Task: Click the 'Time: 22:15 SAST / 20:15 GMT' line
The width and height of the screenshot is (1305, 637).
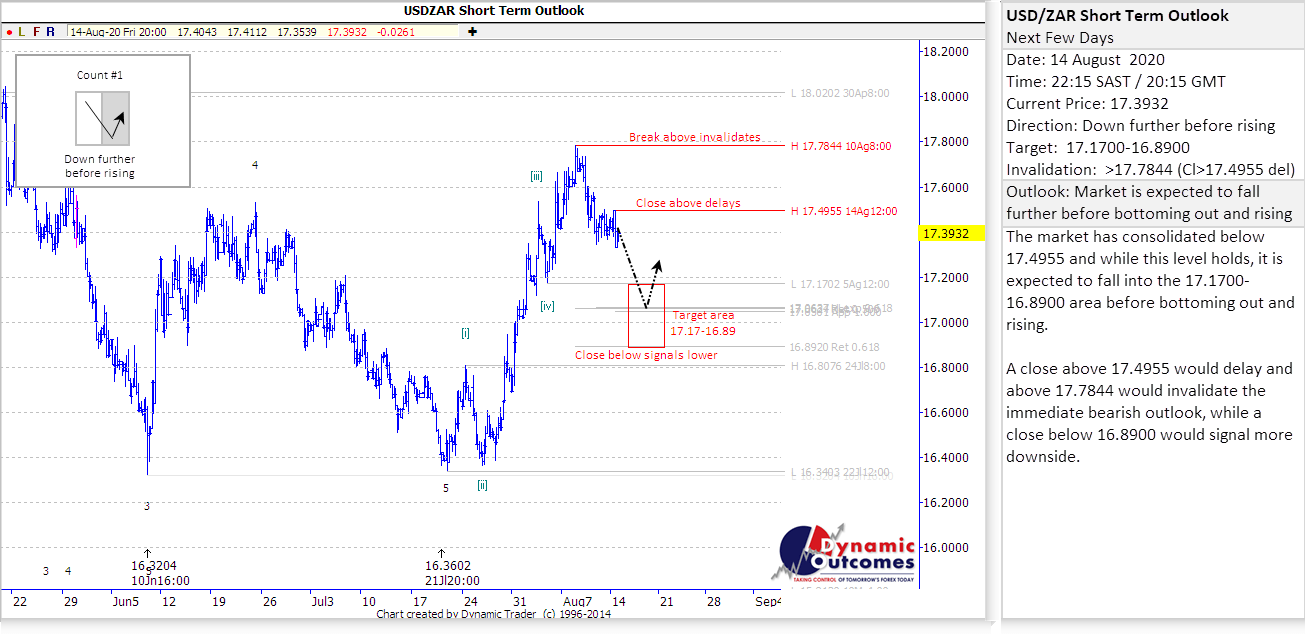Action: [x=1116, y=82]
